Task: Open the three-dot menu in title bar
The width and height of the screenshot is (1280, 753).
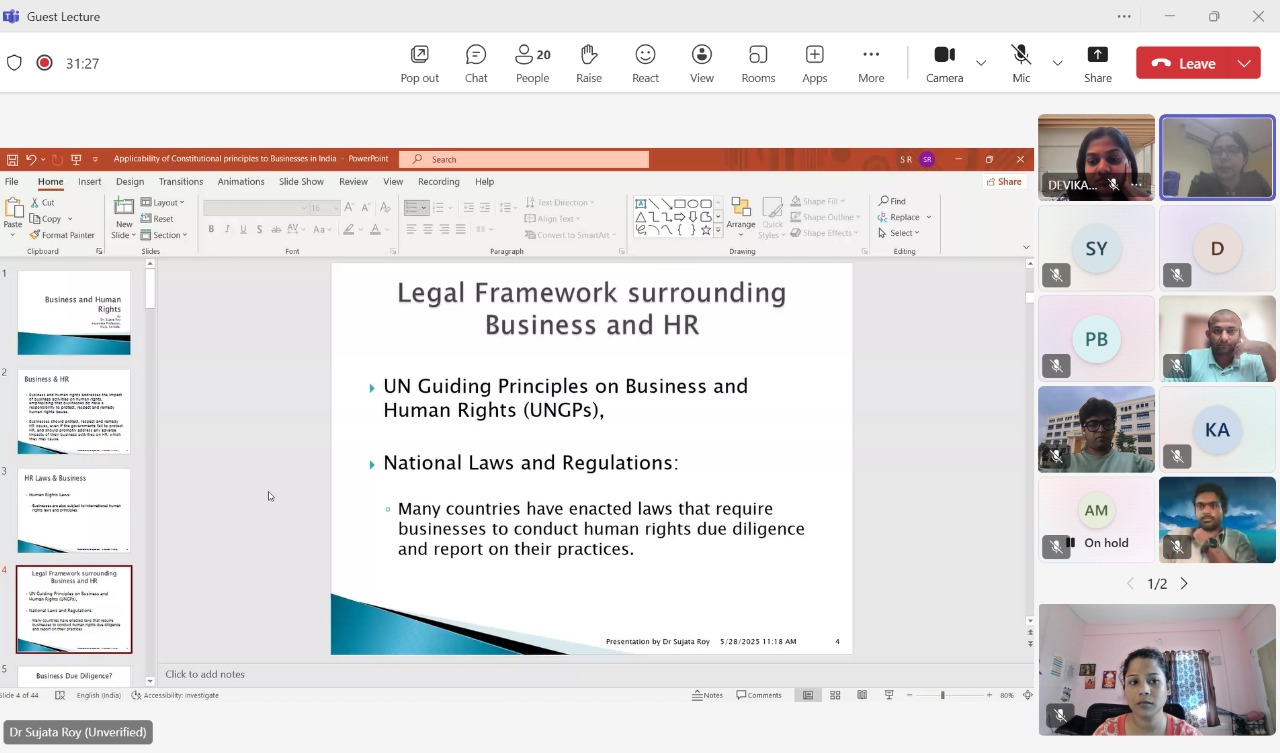Action: [x=1124, y=16]
